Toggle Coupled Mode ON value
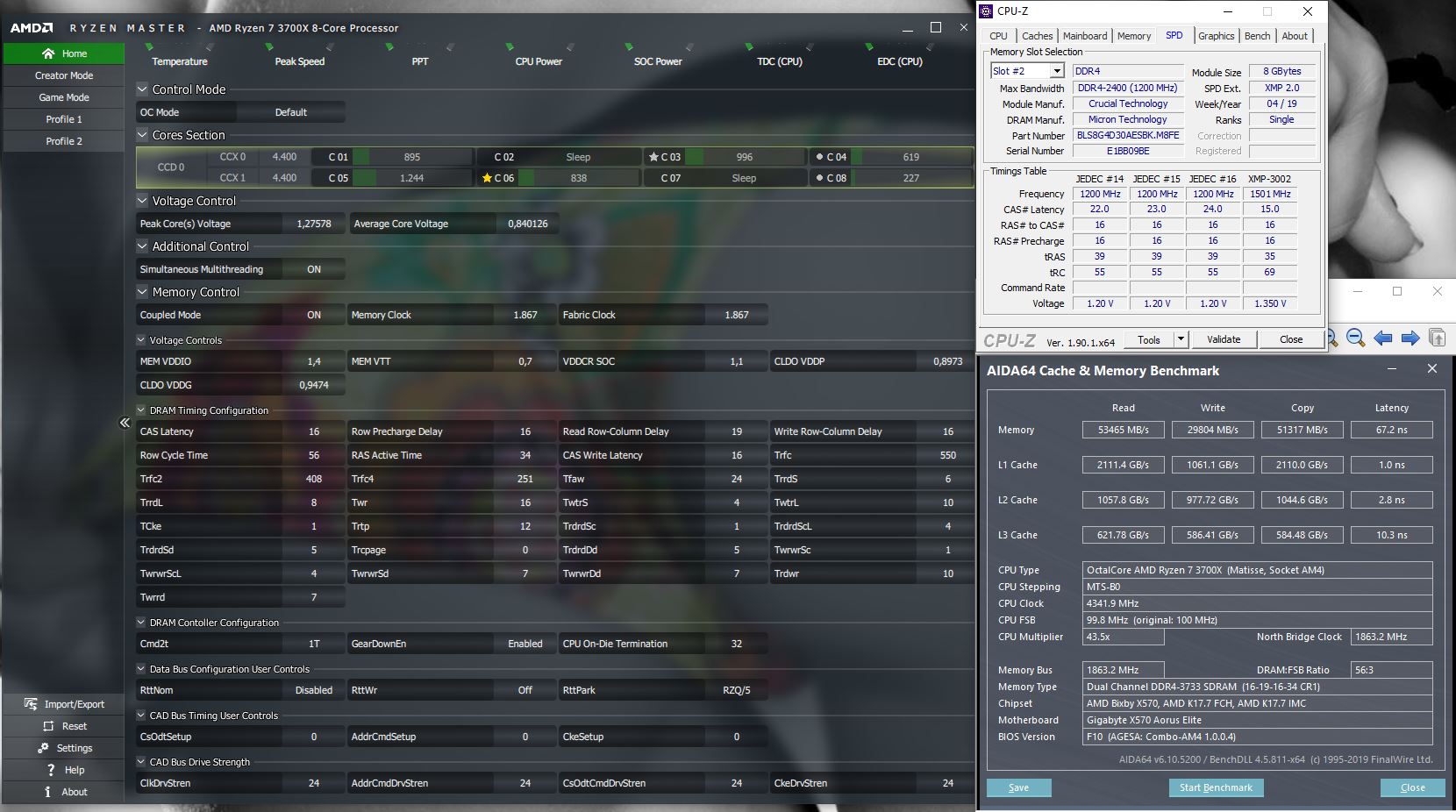 [x=314, y=315]
